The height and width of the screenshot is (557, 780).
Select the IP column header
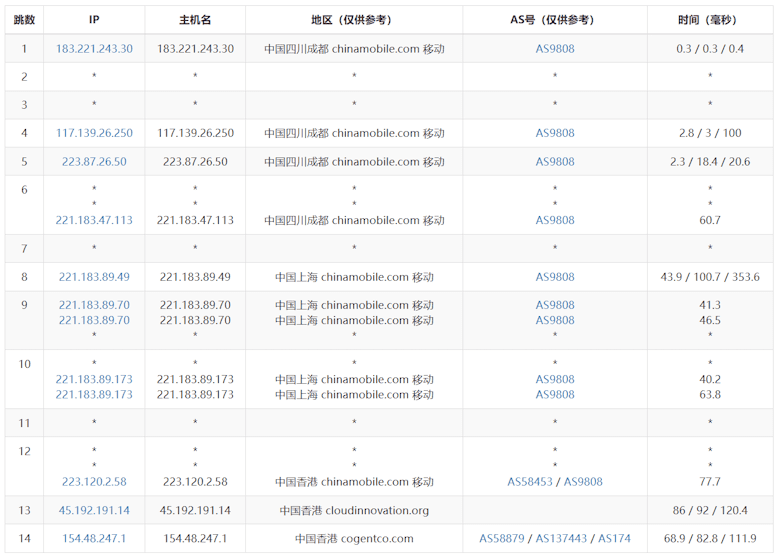[x=94, y=20]
